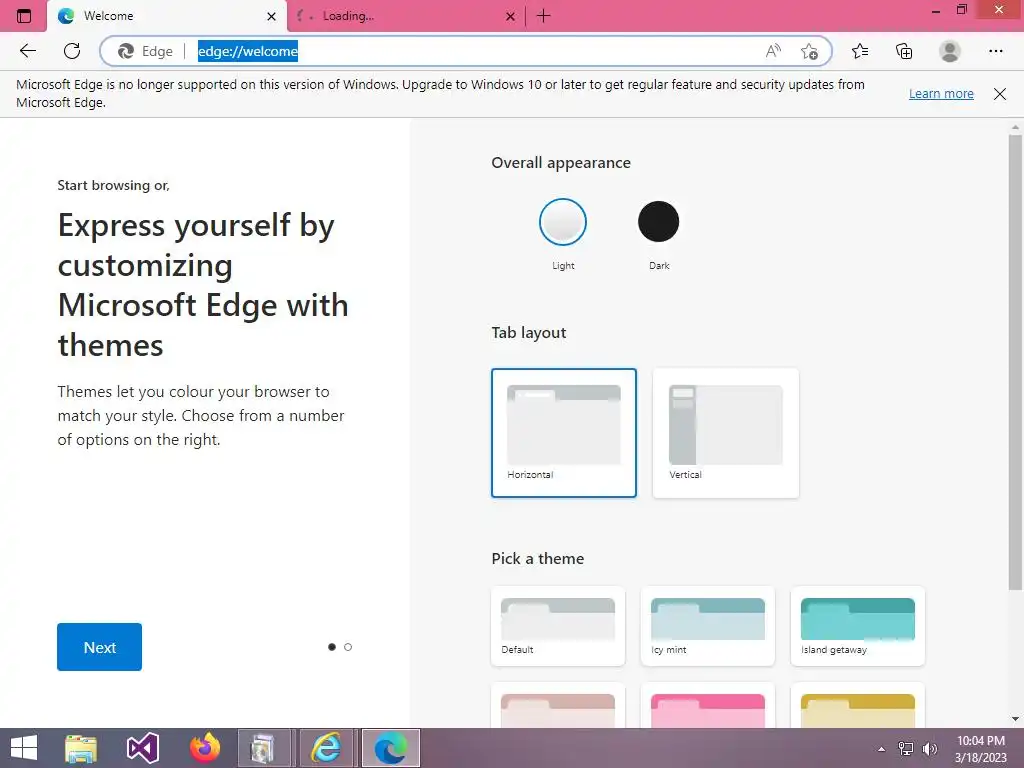The image size is (1024, 768).
Task: Pick the Island getaway theme
Action: 857,626
